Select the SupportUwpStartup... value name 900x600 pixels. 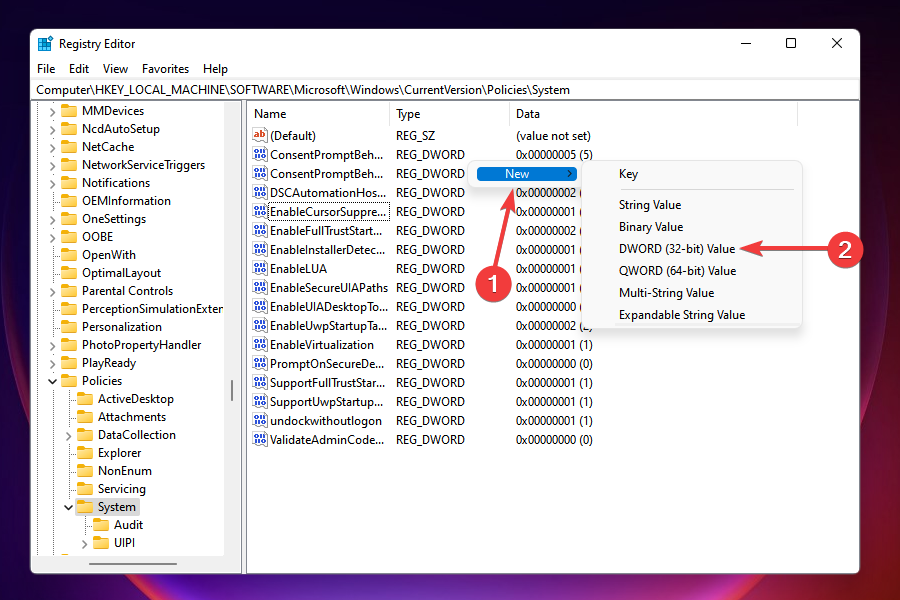(327, 401)
